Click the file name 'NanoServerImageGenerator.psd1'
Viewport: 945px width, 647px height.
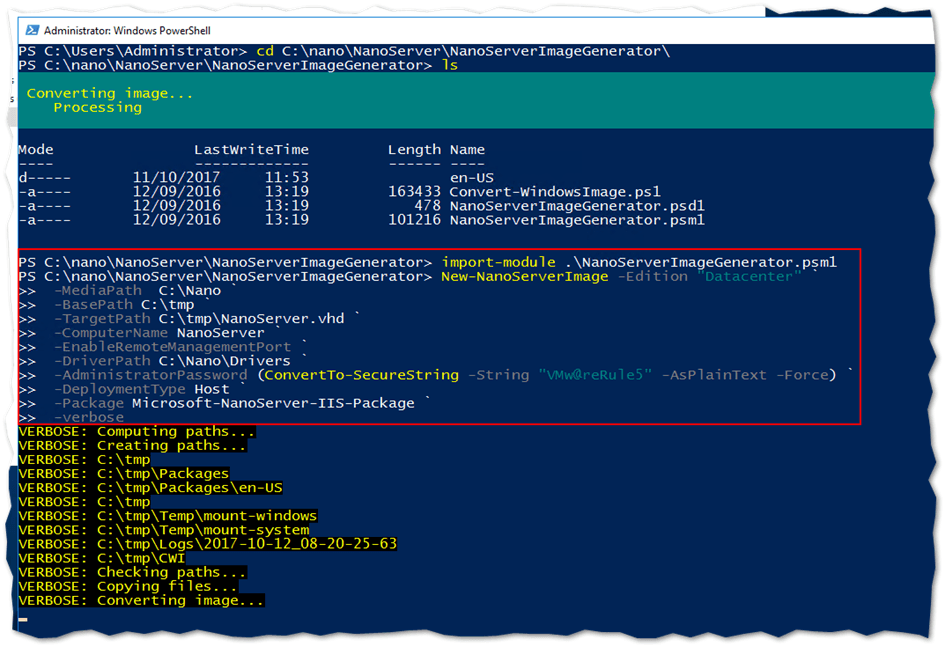(577, 206)
